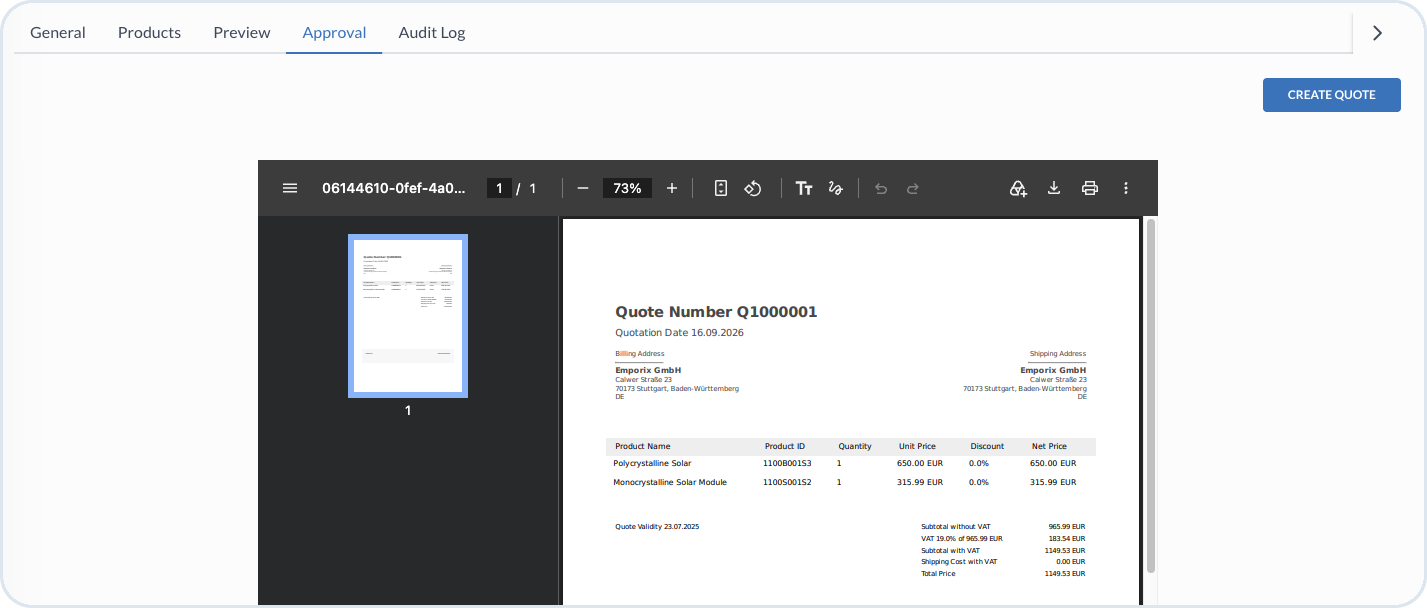Click the 73% zoom level field
This screenshot has height=608, width=1427.
pyautogui.click(x=627, y=188)
